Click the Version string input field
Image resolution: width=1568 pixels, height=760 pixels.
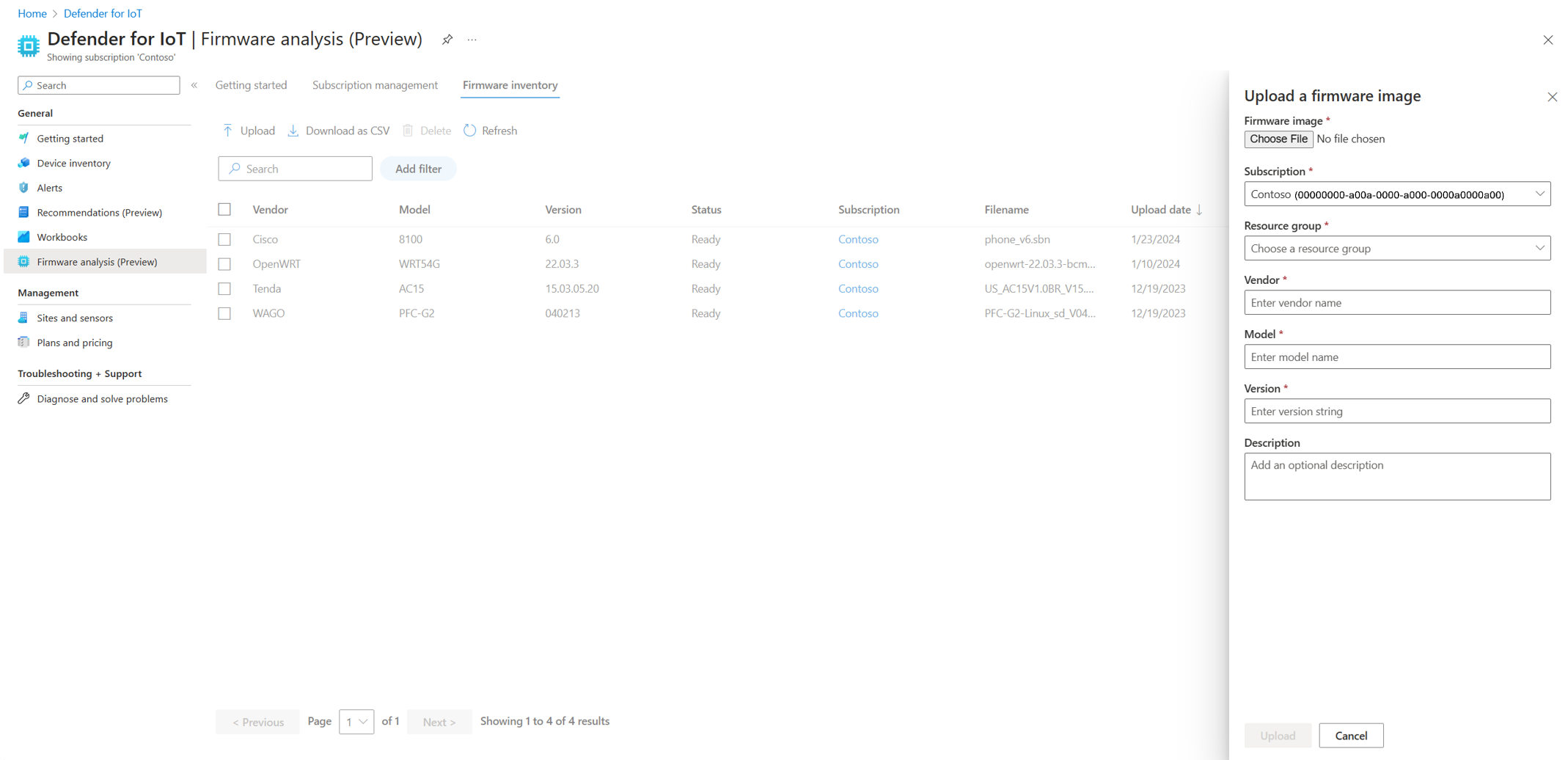[x=1397, y=412]
